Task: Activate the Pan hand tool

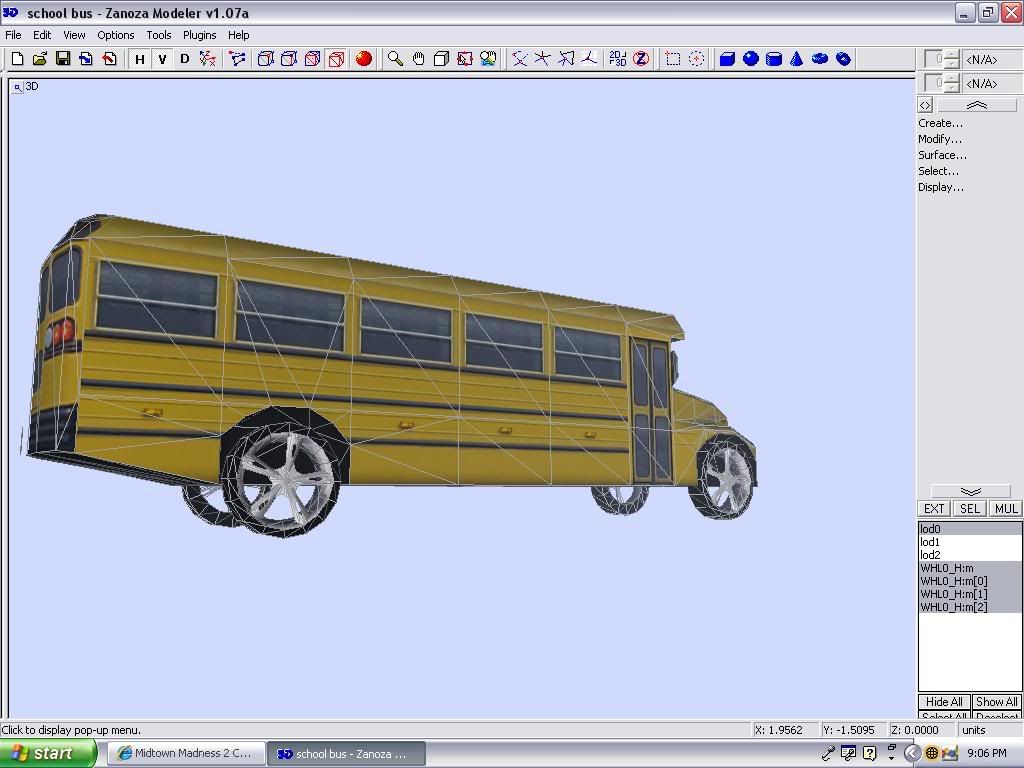Action: [418, 59]
